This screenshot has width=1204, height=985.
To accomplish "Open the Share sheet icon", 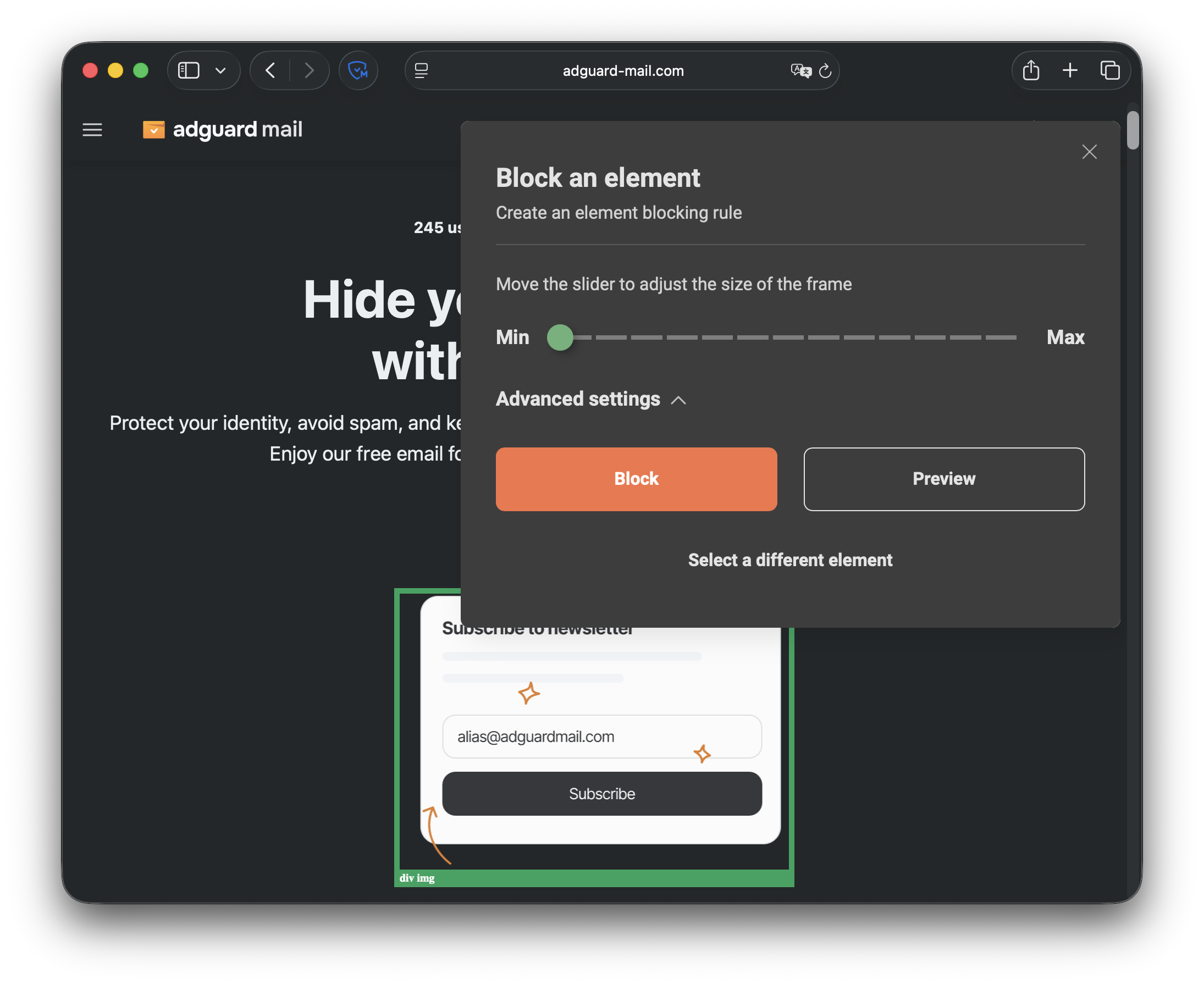I will [1030, 70].
